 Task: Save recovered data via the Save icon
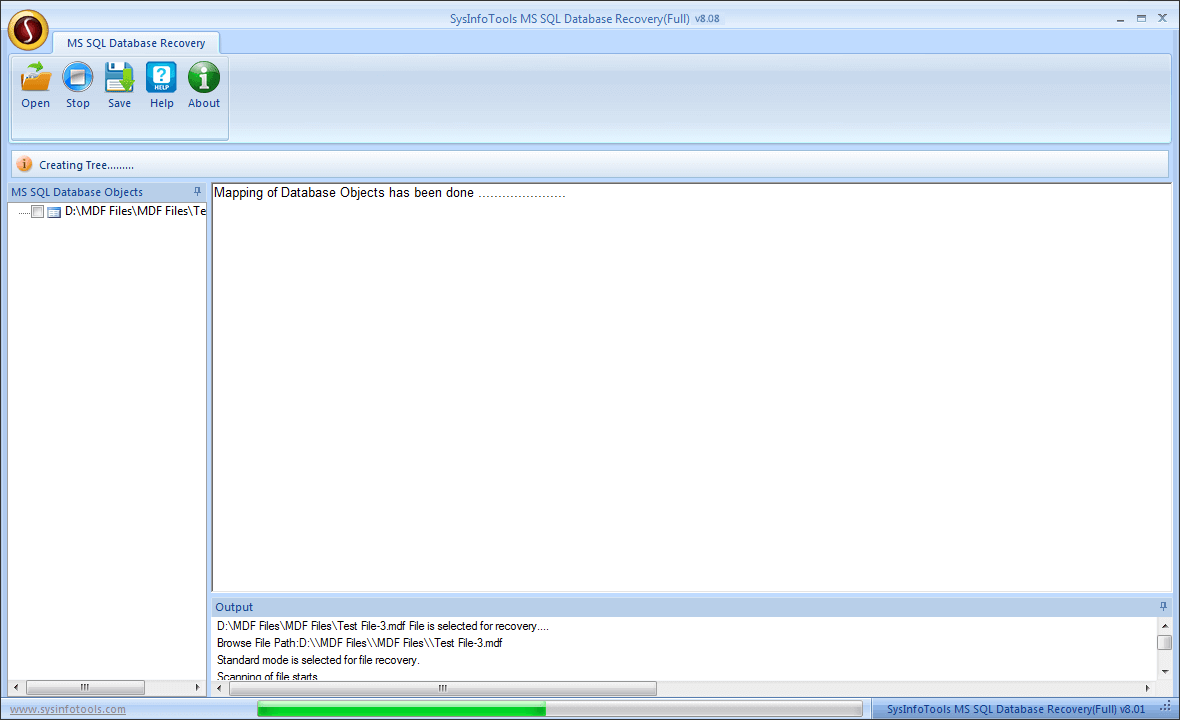[119, 84]
